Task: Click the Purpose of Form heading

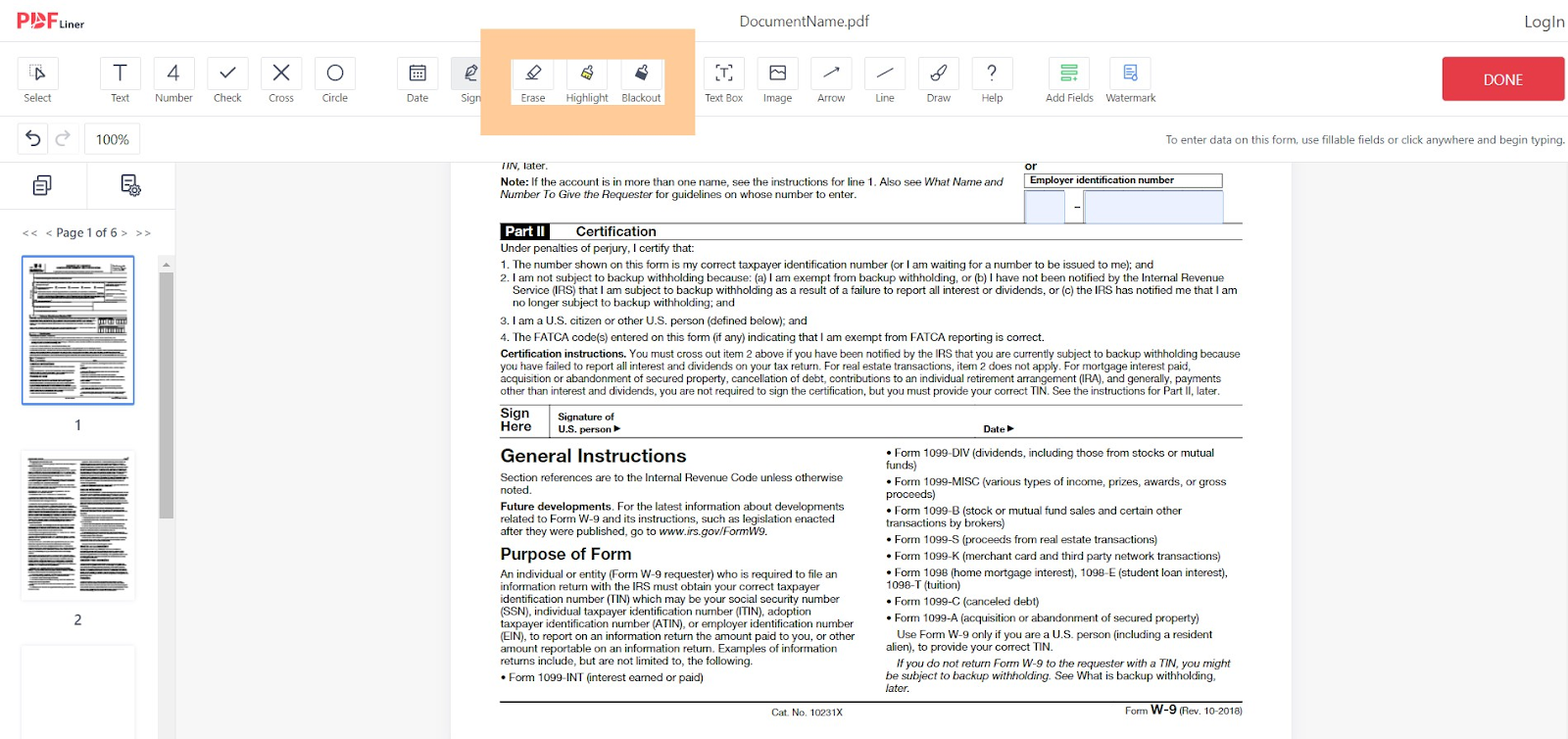Action: [565, 554]
